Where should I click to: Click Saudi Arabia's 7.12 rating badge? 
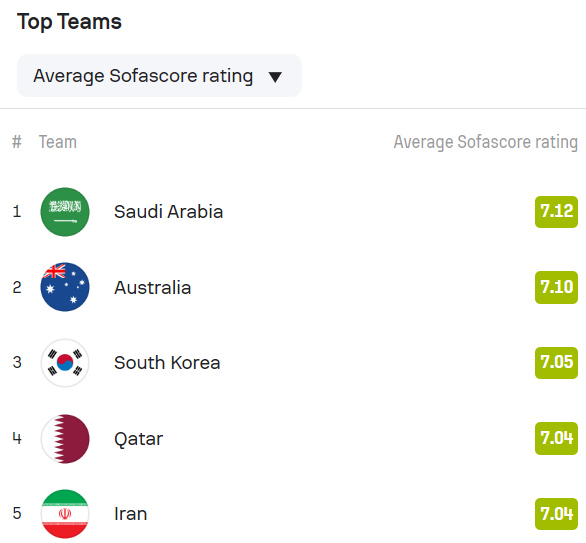(x=556, y=212)
